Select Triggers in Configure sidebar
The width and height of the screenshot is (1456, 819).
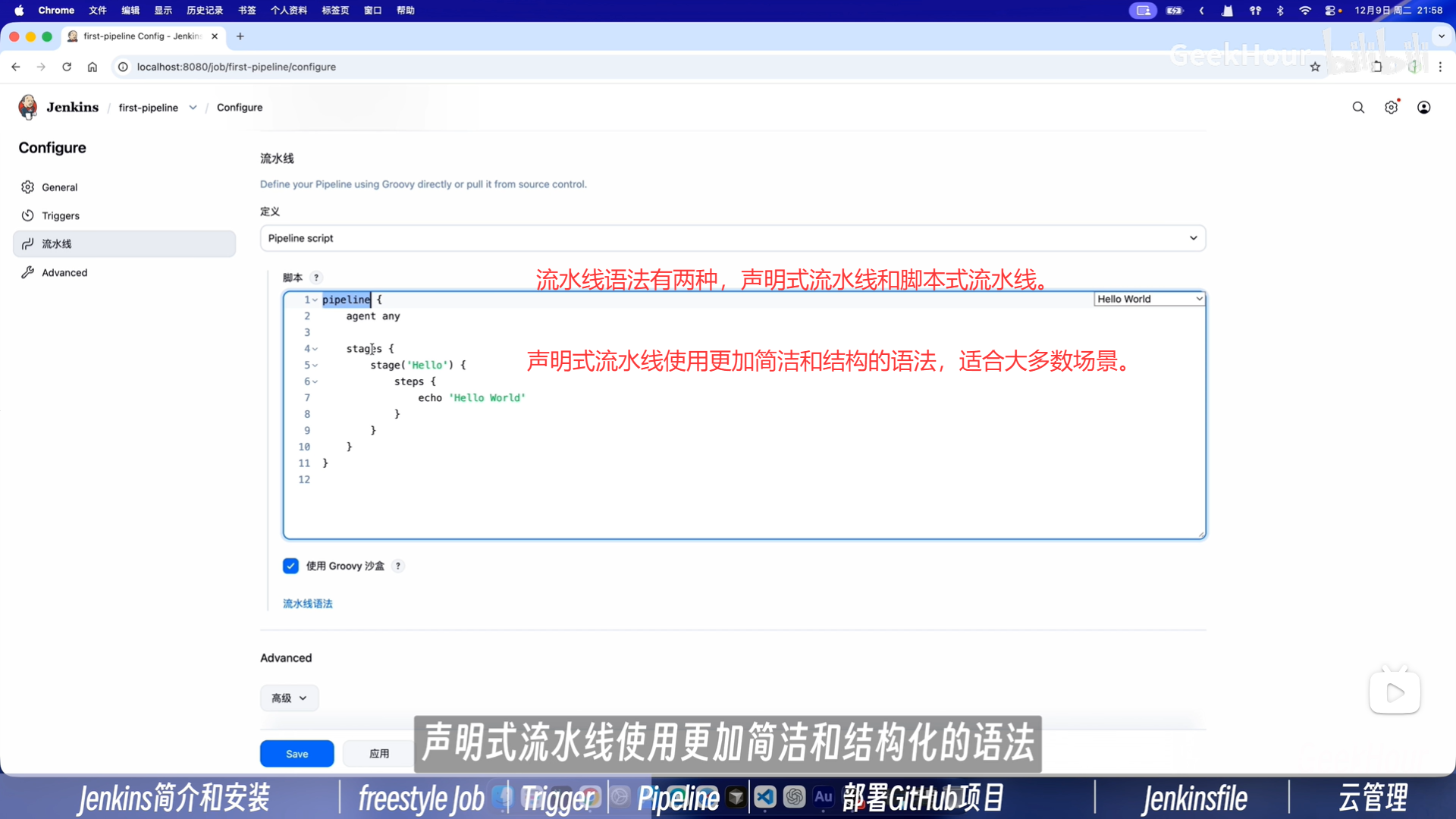pos(61,215)
